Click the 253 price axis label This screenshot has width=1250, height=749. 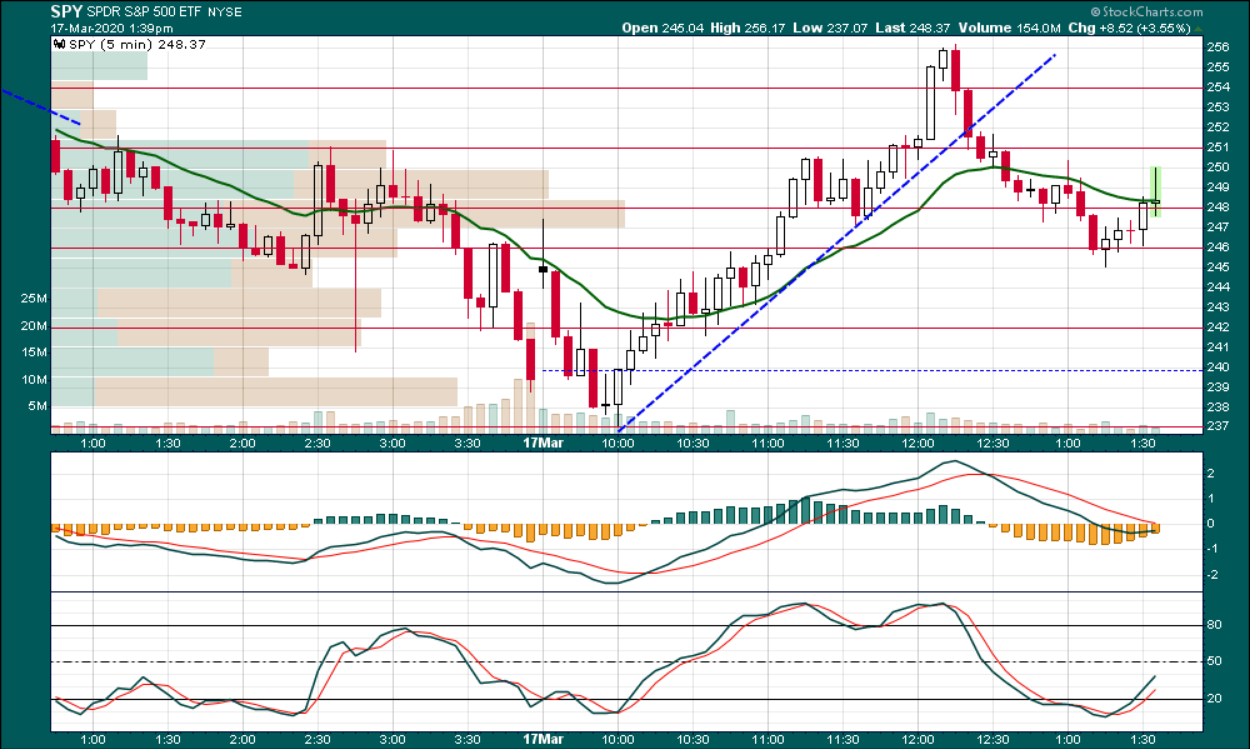point(1219,107)
